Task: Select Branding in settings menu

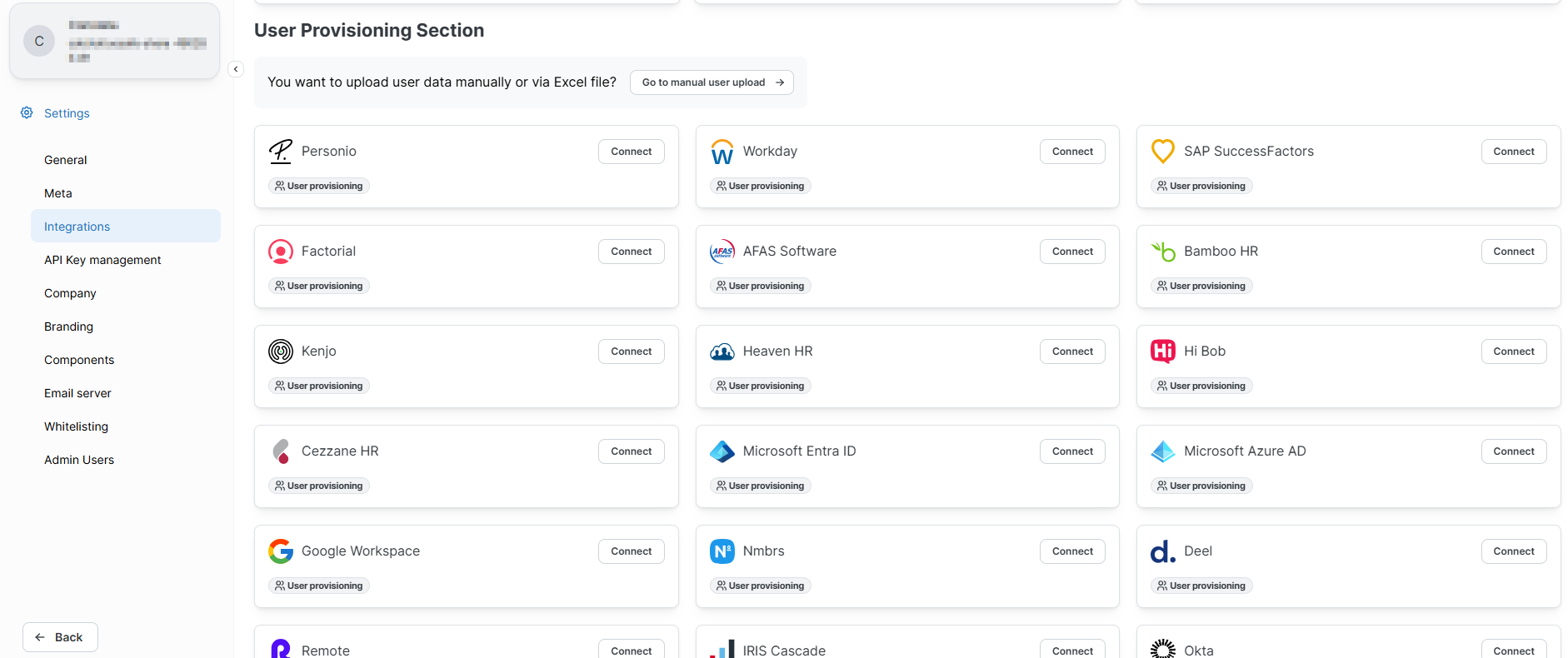Action: 68,327
